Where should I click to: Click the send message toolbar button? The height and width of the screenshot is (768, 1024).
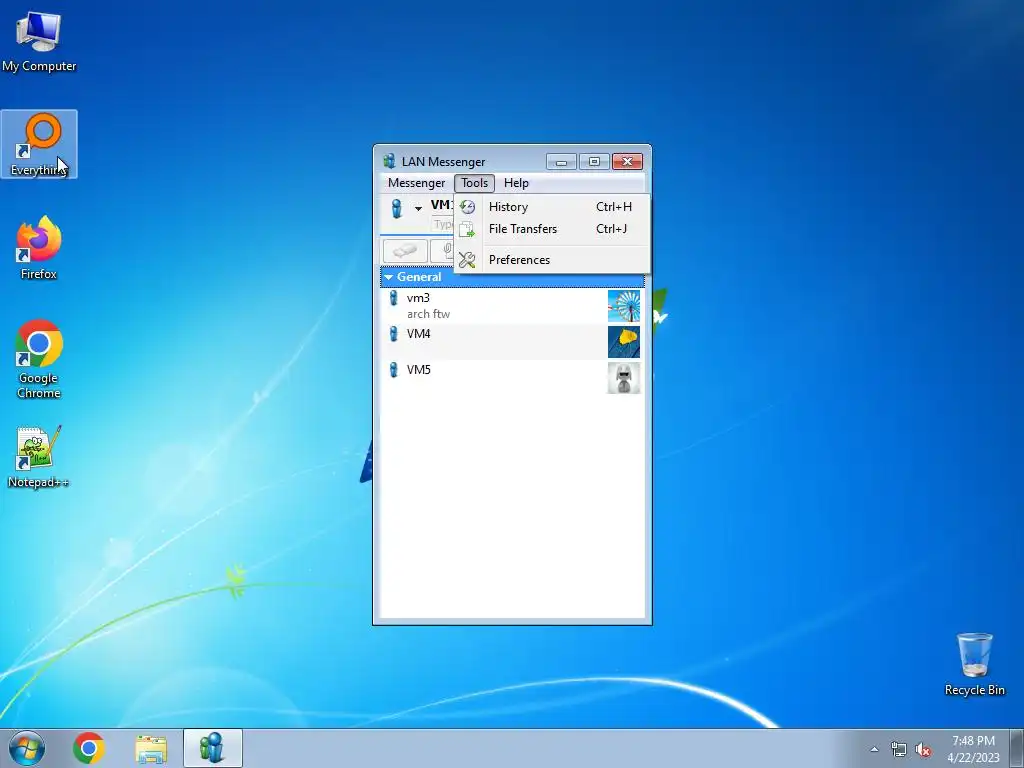(x=406, y=251)
